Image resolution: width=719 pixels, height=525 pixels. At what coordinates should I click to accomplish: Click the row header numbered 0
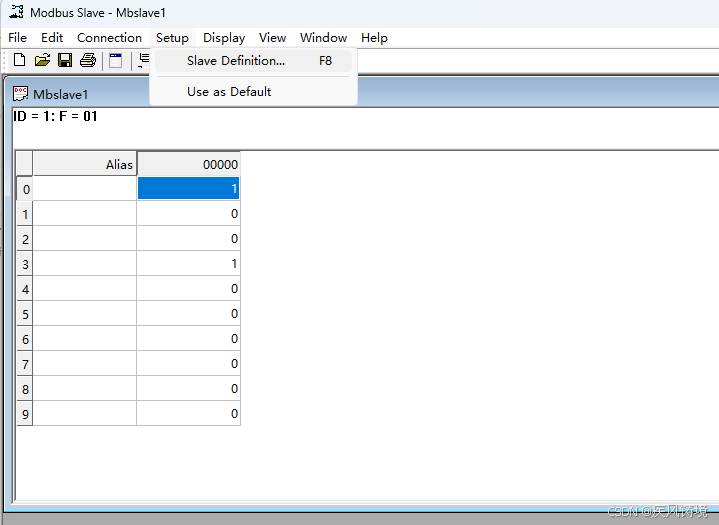[x=25, y=189]
